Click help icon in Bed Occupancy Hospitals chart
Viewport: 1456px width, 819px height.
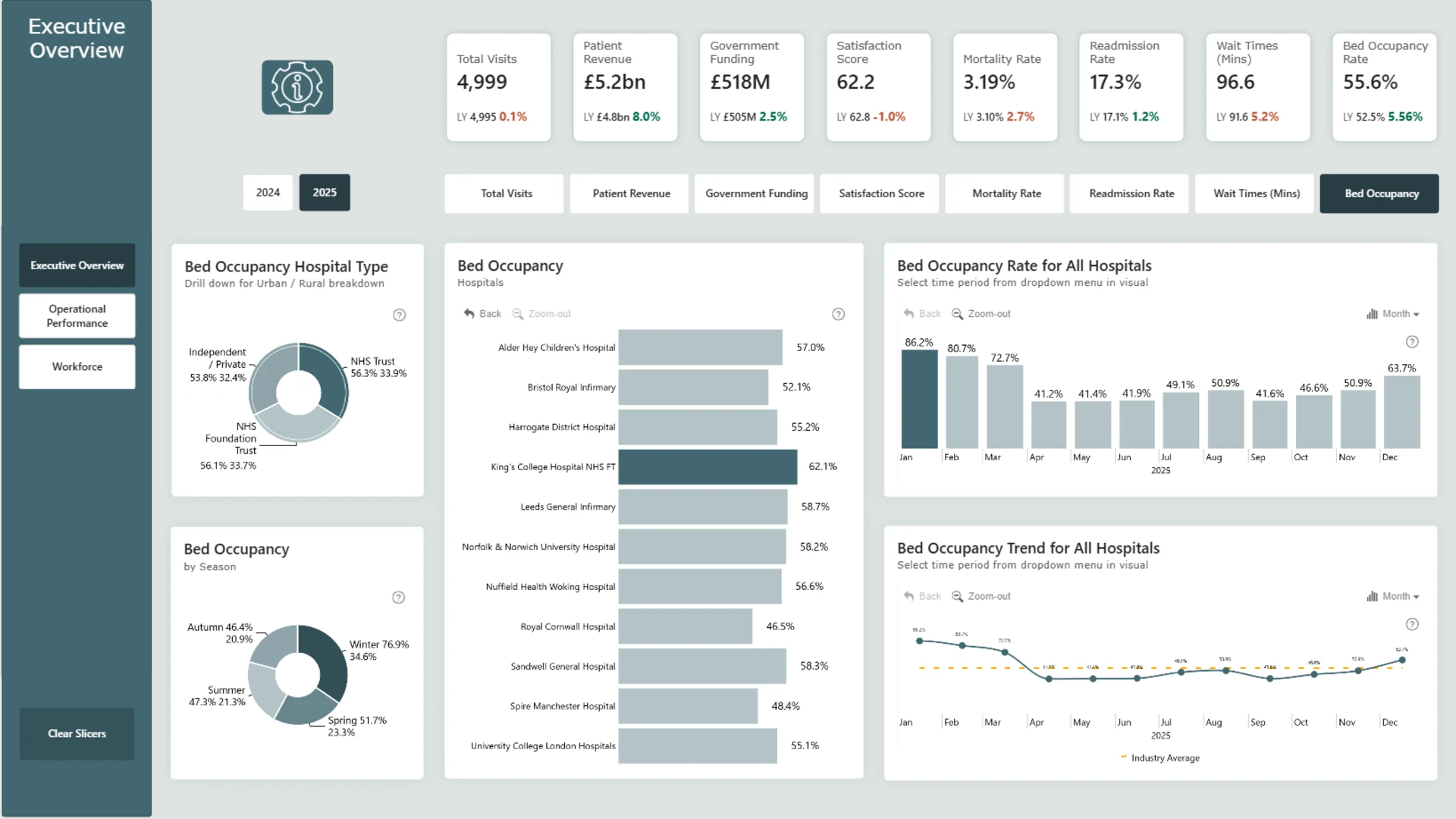(838, 314)
